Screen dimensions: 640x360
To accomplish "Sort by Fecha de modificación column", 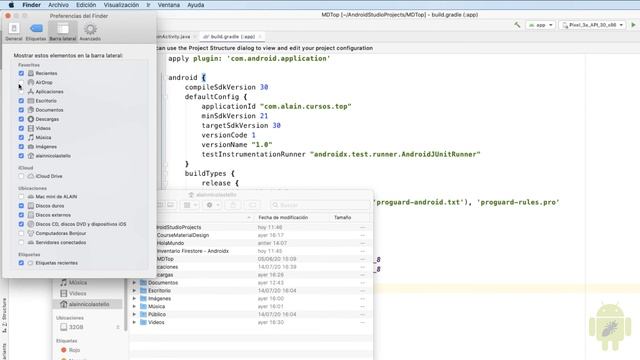I will click(283, 218).
